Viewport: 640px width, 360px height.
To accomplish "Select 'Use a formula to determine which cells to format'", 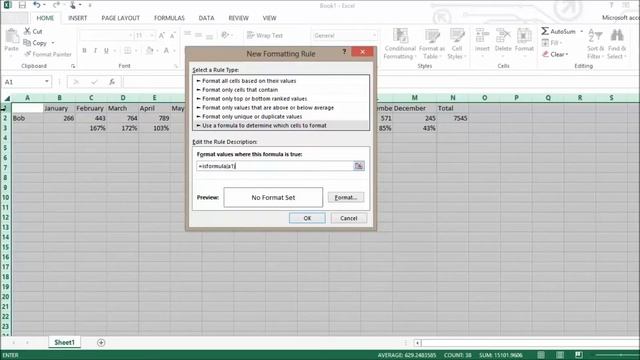I will [281, 126].
